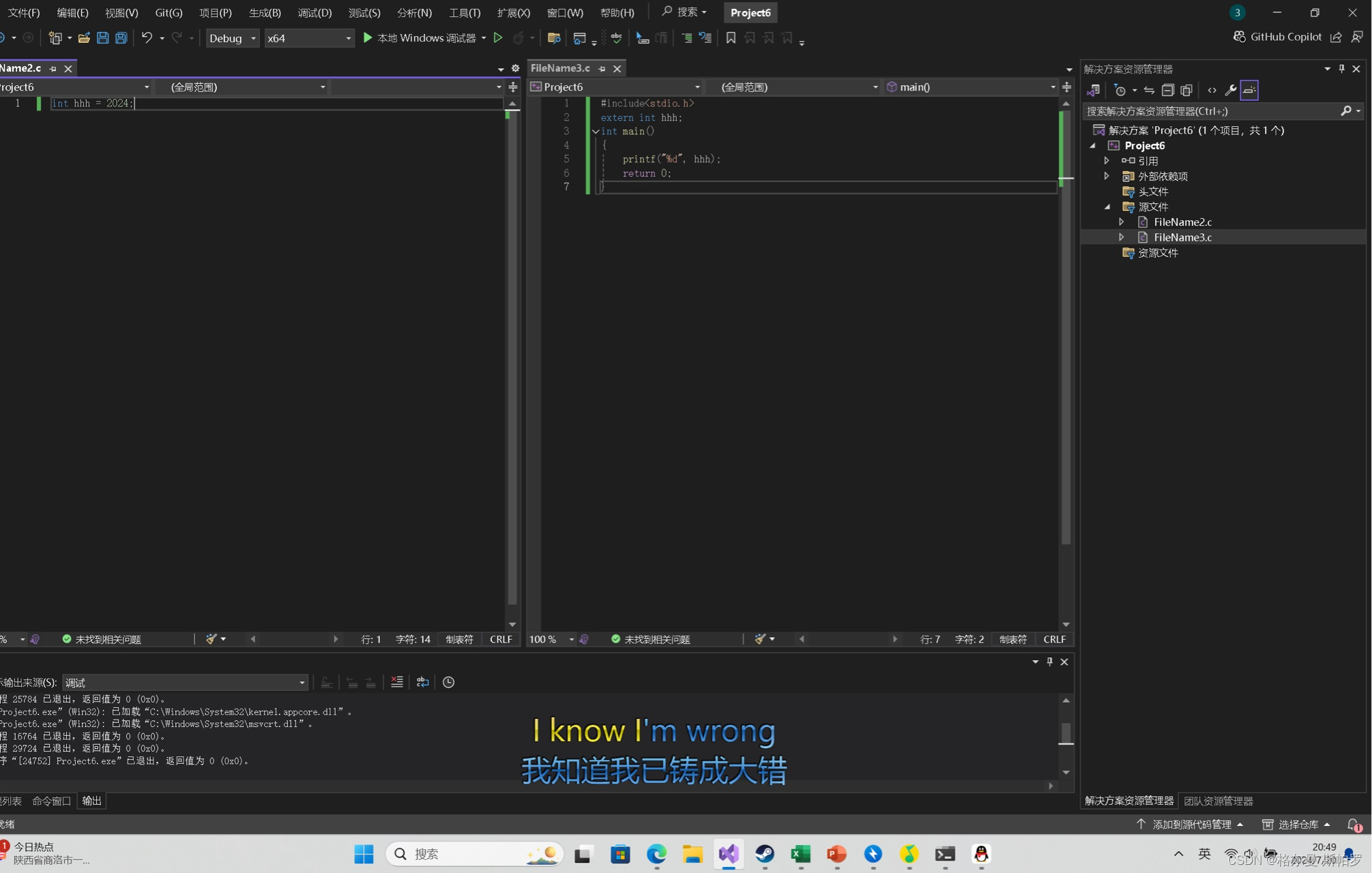Click the clear-all output icon with the red X
1372x873 pixels.
coord(396,682)
